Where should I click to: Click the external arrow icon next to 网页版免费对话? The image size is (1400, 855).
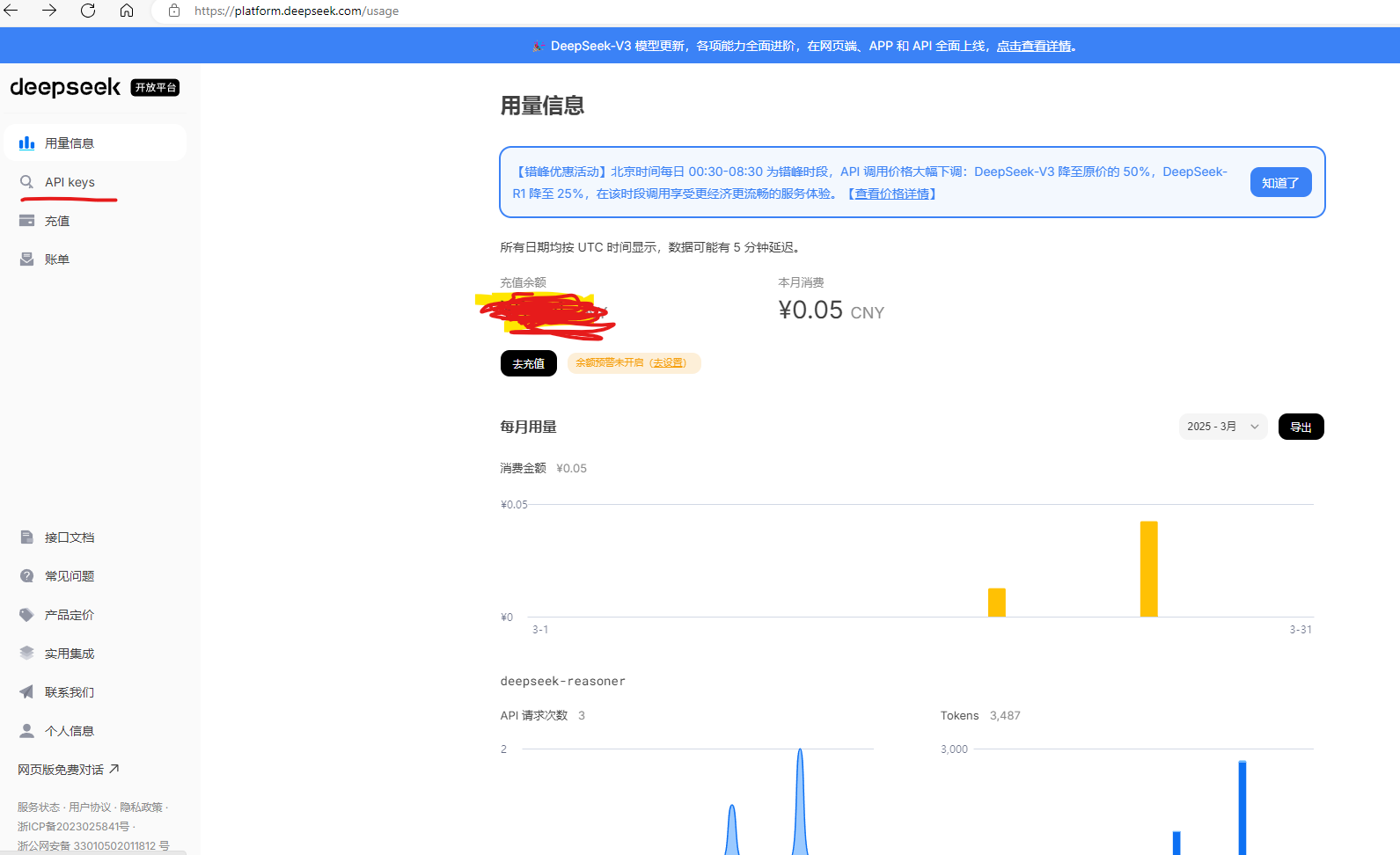pyautogui.click(x=114, y=769)
